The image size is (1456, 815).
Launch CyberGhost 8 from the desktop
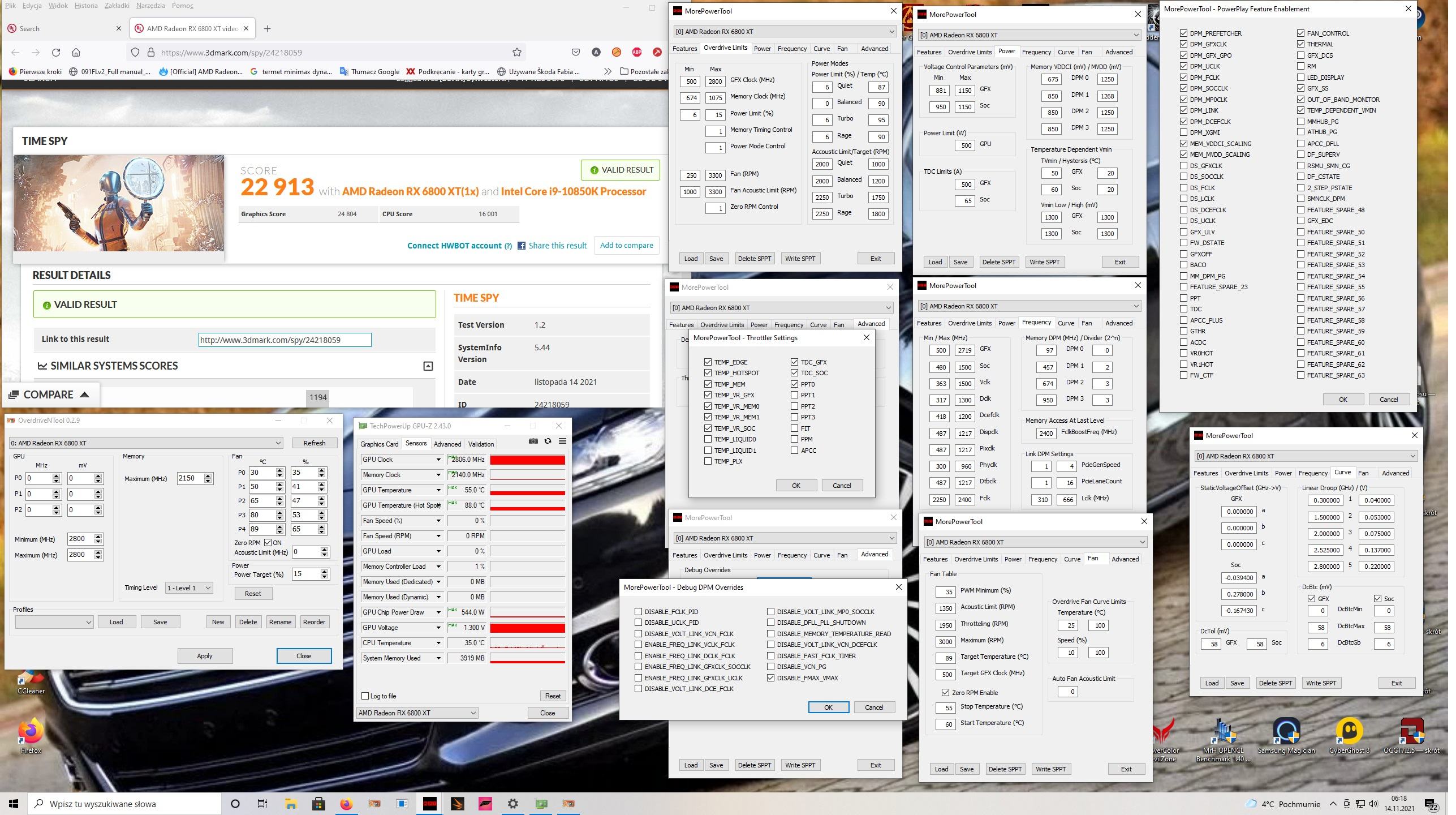tap(1350, 736)
